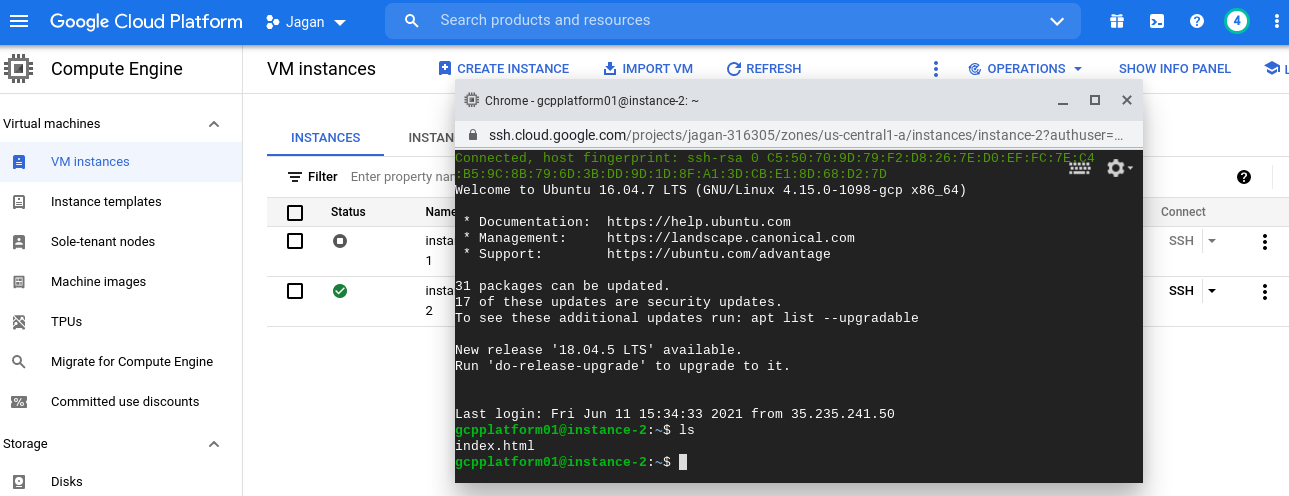Click the running green check status icon
The width and height of the screenshot is (1289, 496).
pyautogui.click(x=340, y=291)
